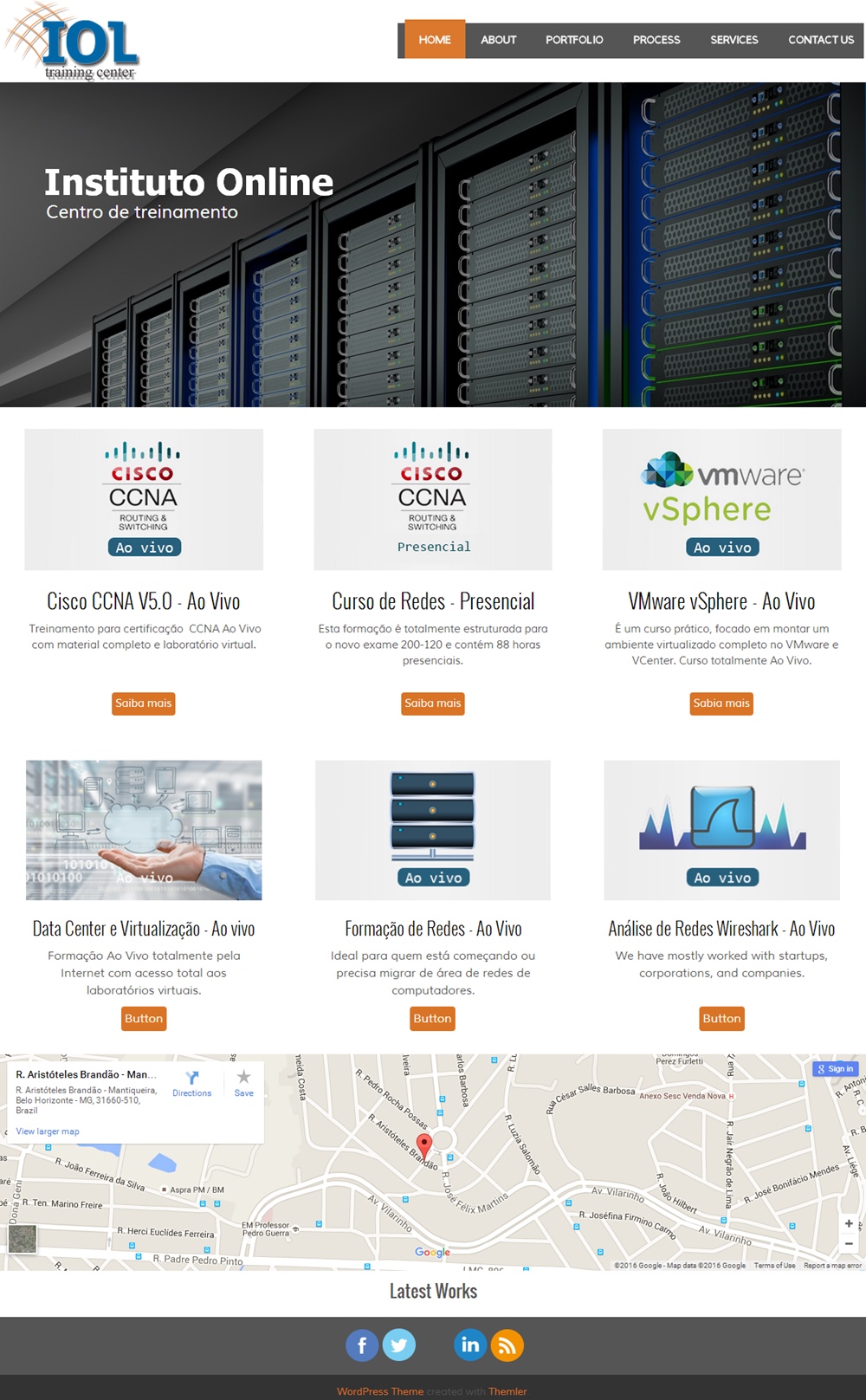Open the WordPress Theme footer link
The height and width of the screenshot is (1400, 866).
380,1391
